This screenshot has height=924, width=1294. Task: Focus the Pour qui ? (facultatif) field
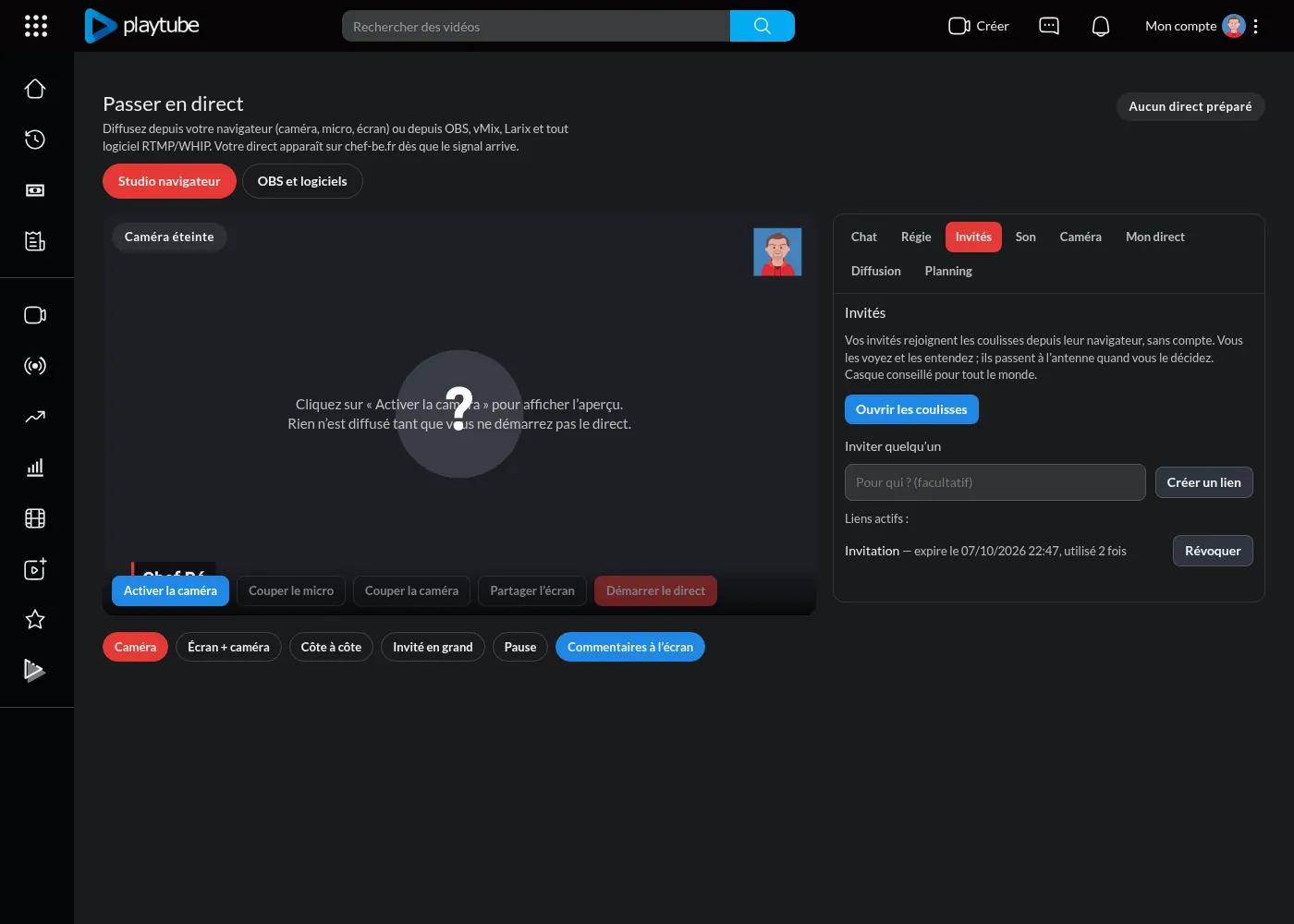tap(995, 482)
